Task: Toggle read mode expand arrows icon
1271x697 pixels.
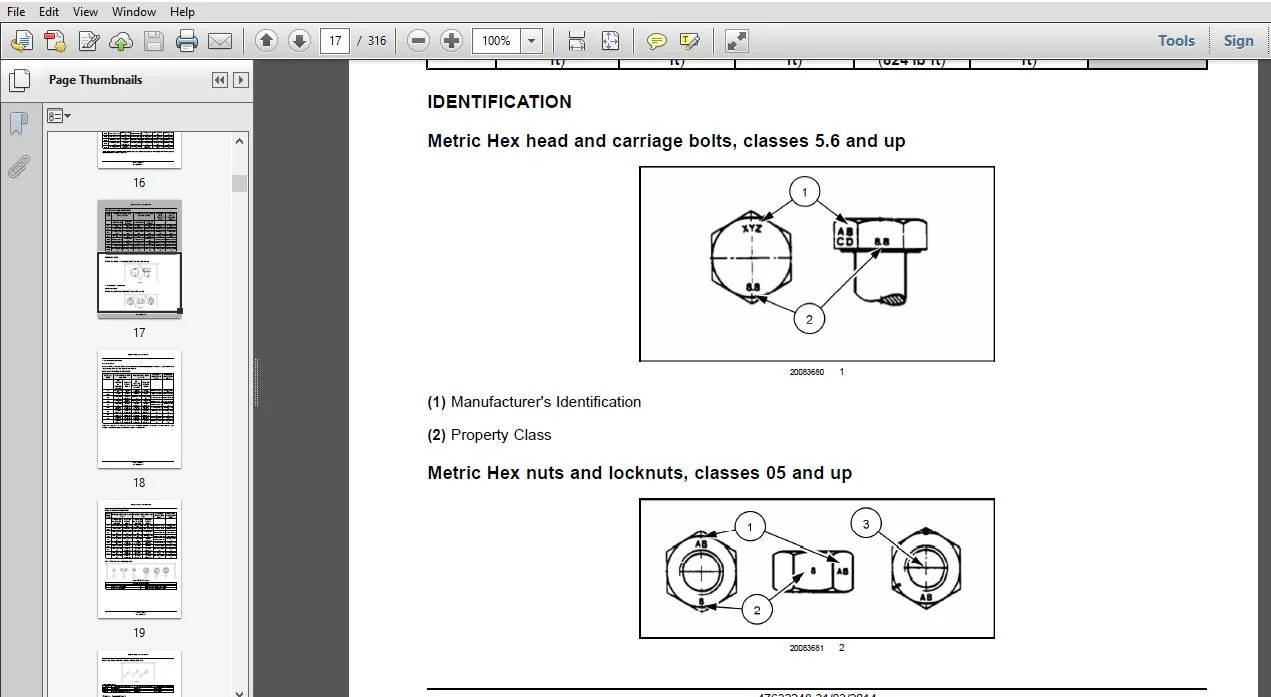Action: point(737,41)
